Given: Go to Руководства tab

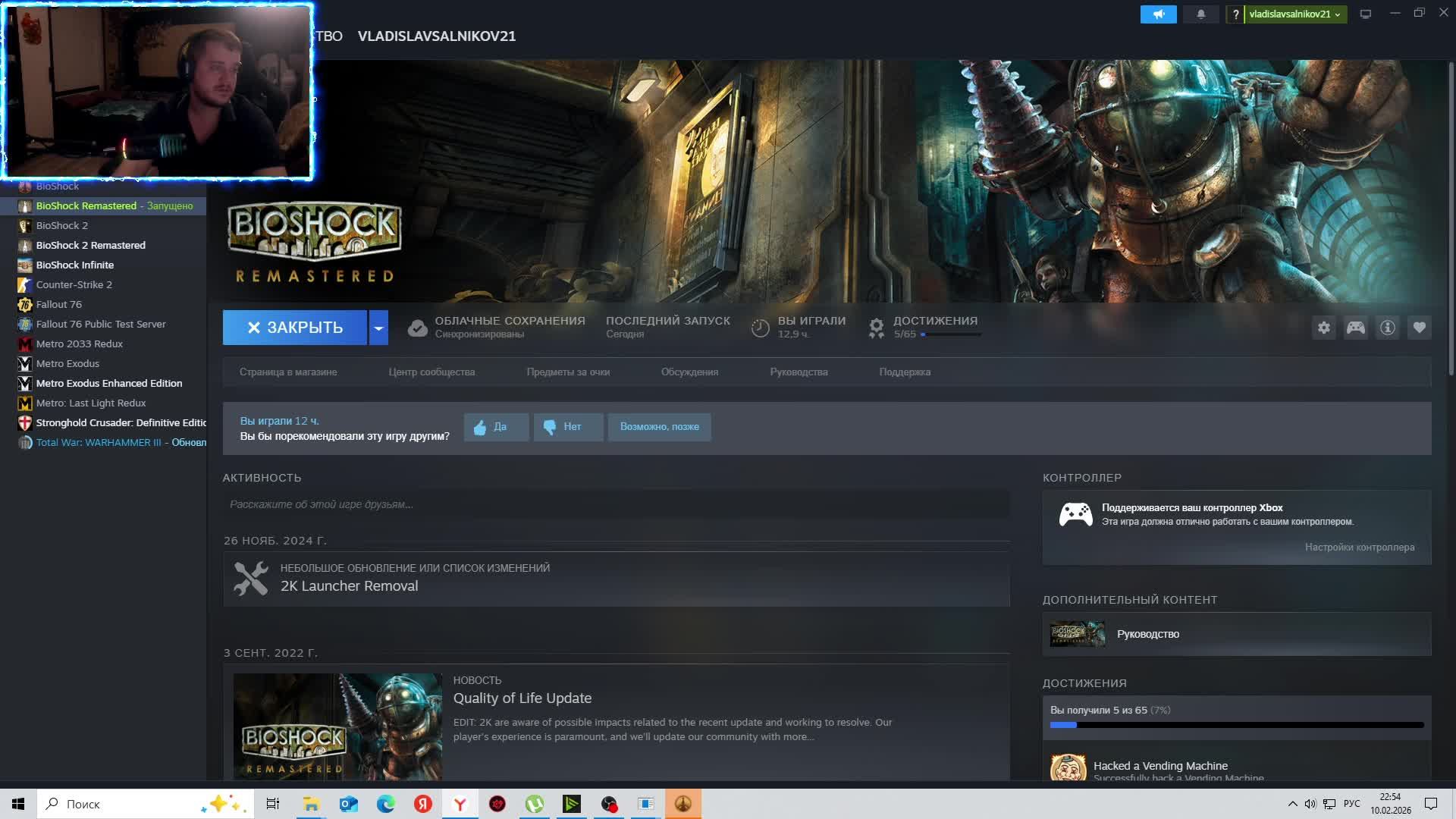Looking at the screenshot, I should pos(799,372).
